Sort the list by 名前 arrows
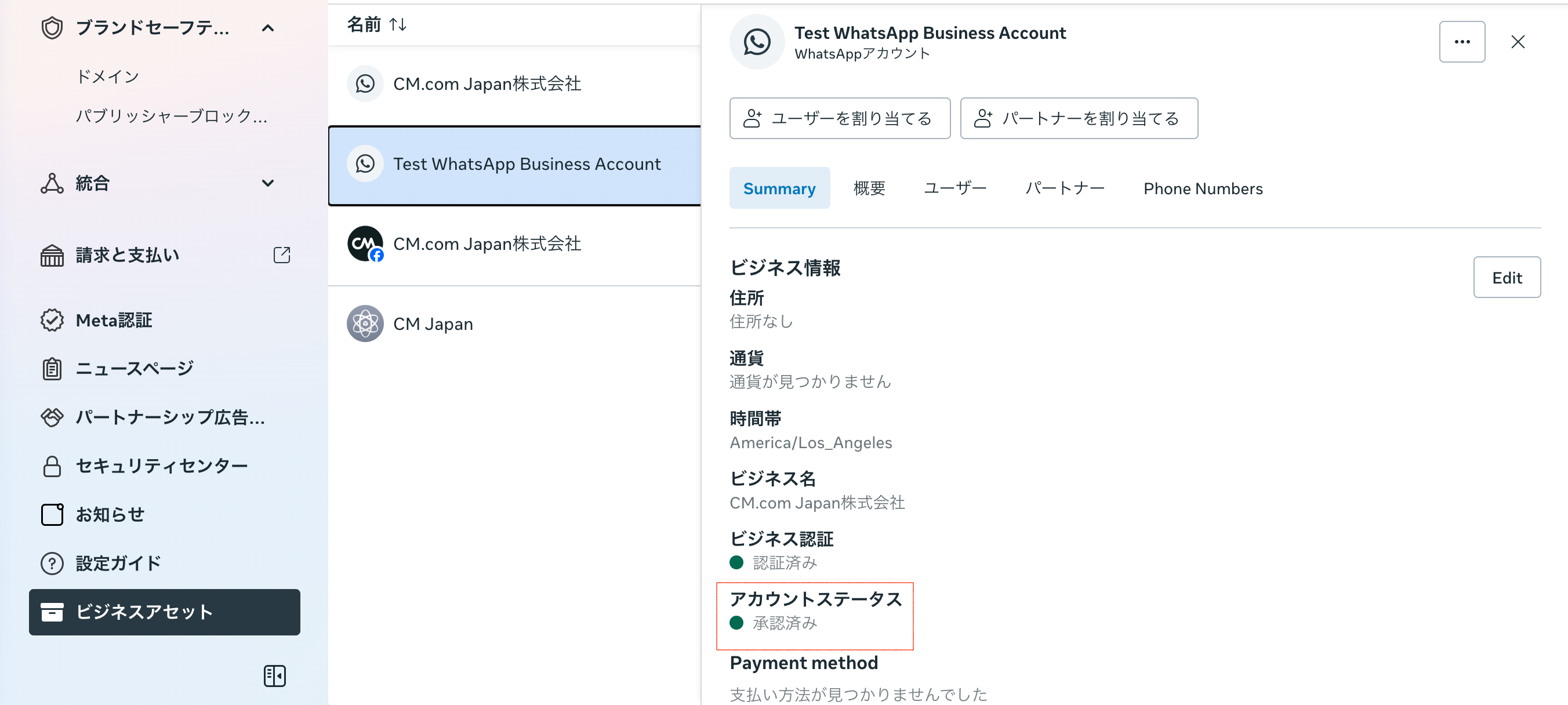1568x705 pixels. tap(397, 24)
